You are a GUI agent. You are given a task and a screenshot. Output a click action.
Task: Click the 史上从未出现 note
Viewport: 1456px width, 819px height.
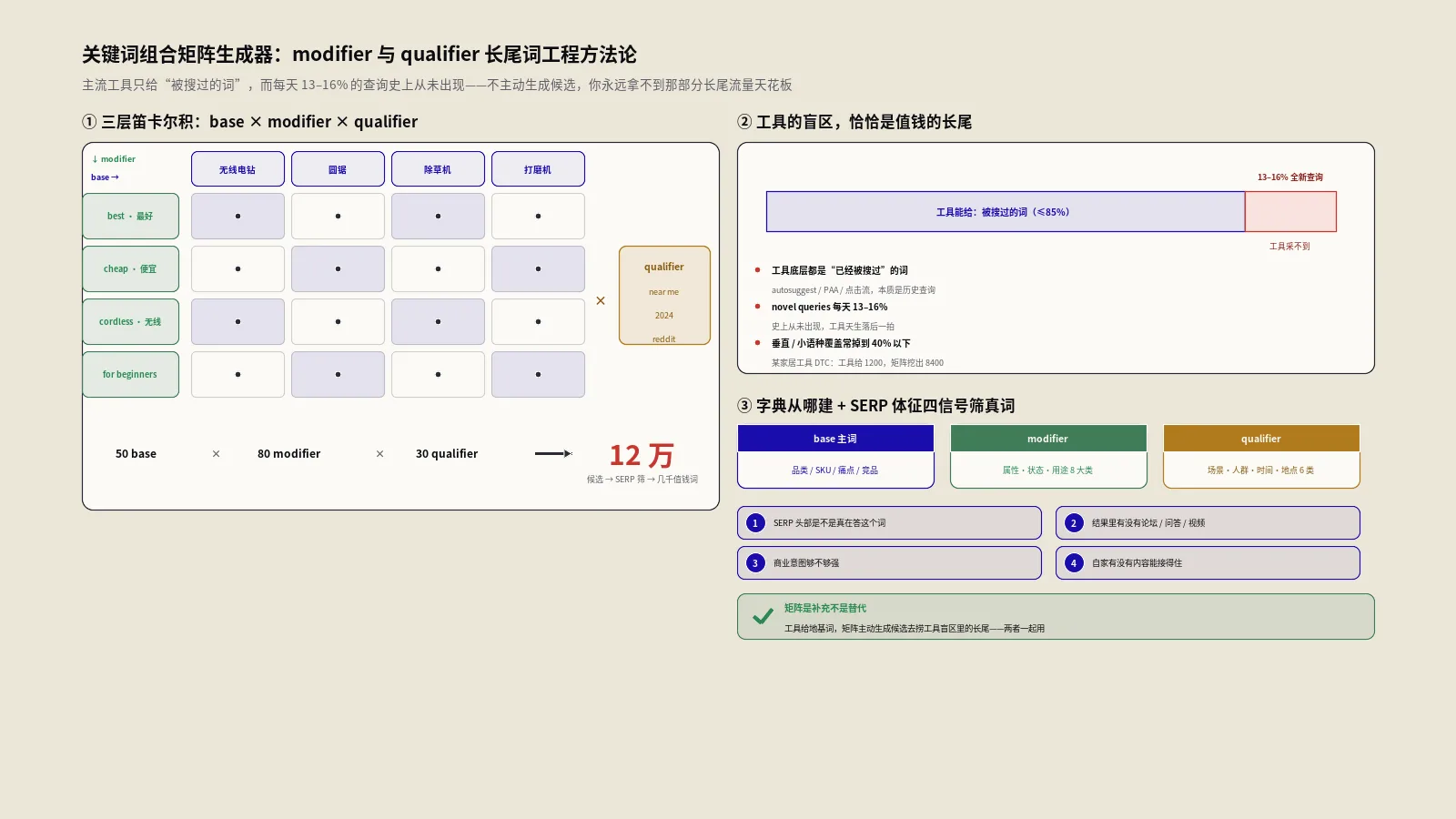click(833, 327)
